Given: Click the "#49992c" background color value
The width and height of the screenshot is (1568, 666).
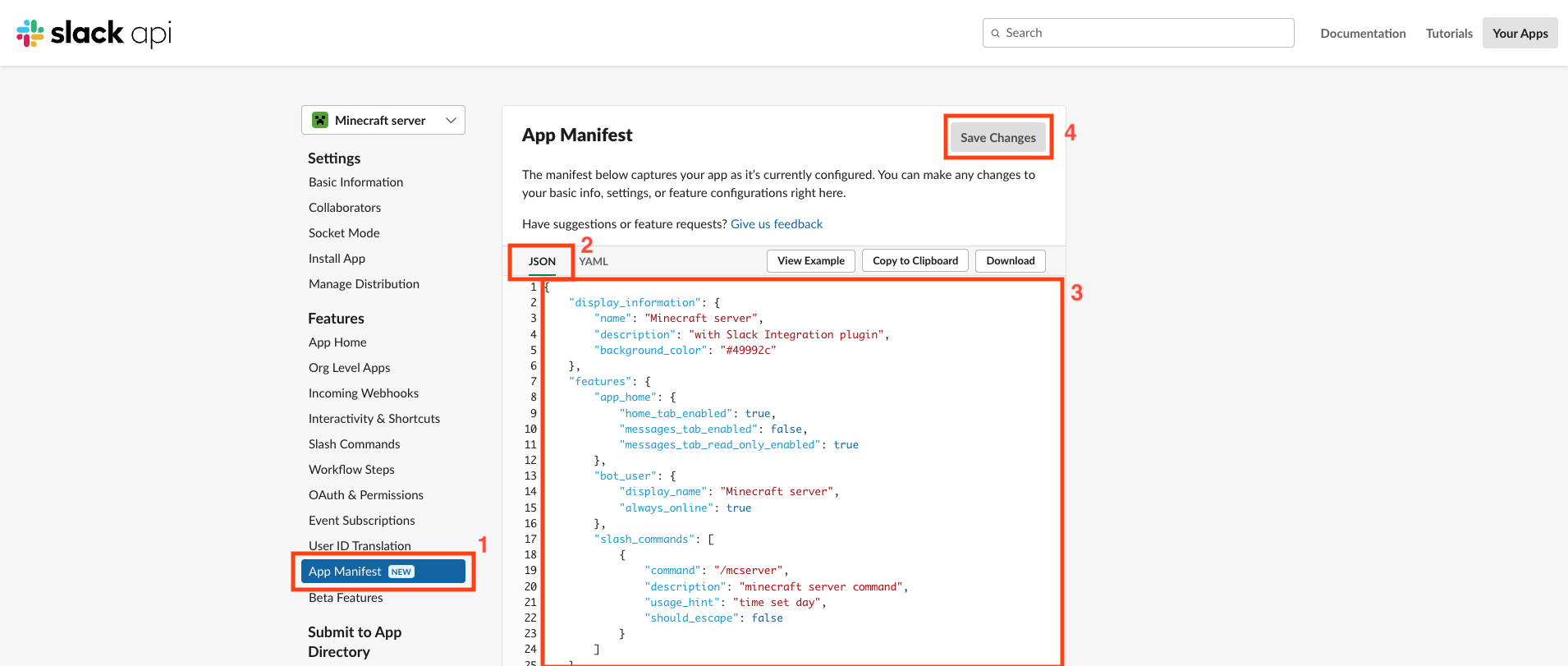Looking at the screenshot, I should 749,350.
